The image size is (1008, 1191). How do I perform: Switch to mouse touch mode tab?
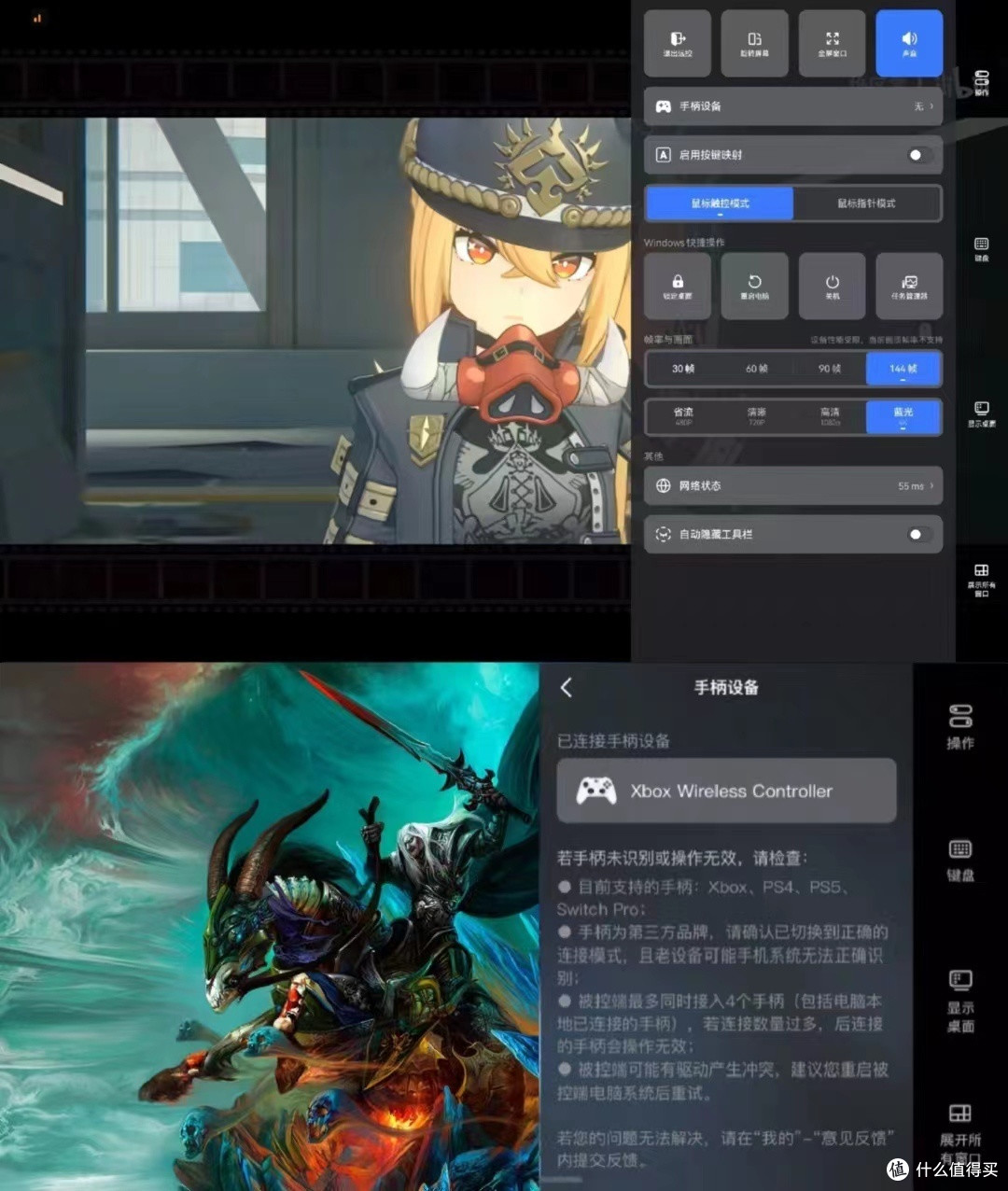click(x=719, y=203)
